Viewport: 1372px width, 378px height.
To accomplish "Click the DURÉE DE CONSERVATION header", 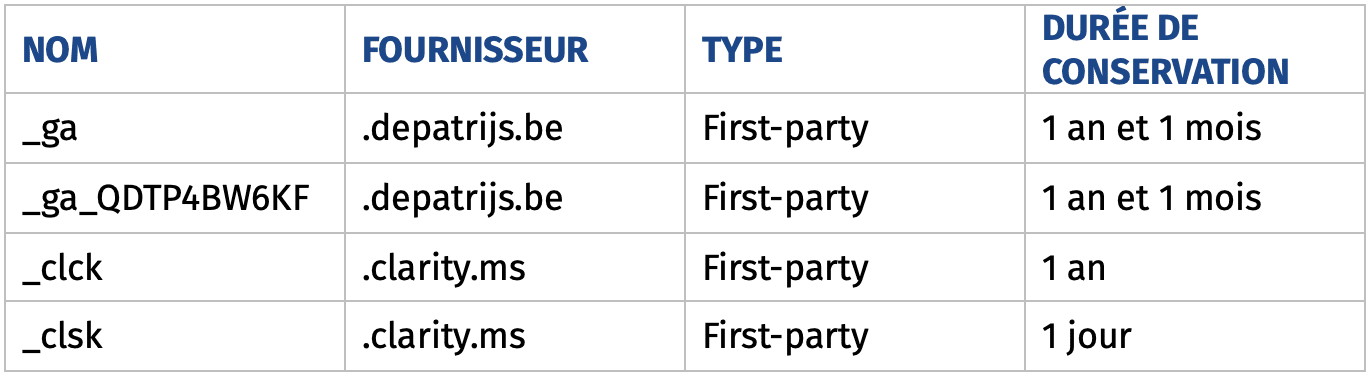I will (x=1165, y=50).
